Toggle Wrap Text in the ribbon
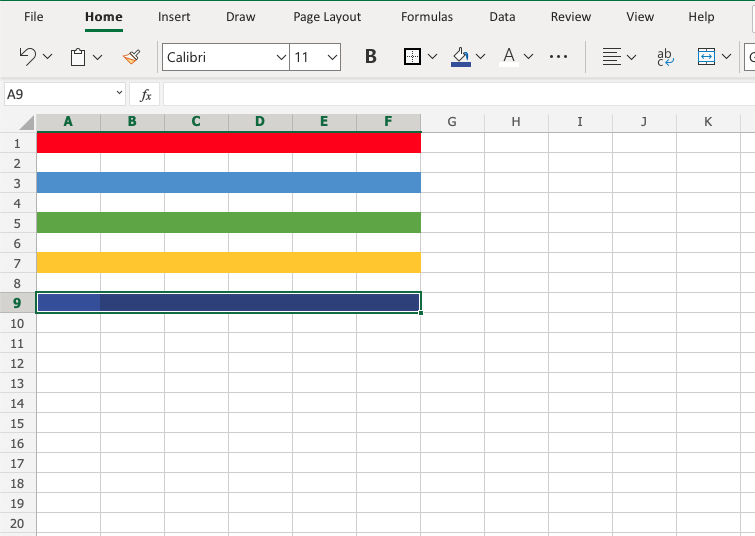Viewport: 755px width, 536px height. coord(664,57)
